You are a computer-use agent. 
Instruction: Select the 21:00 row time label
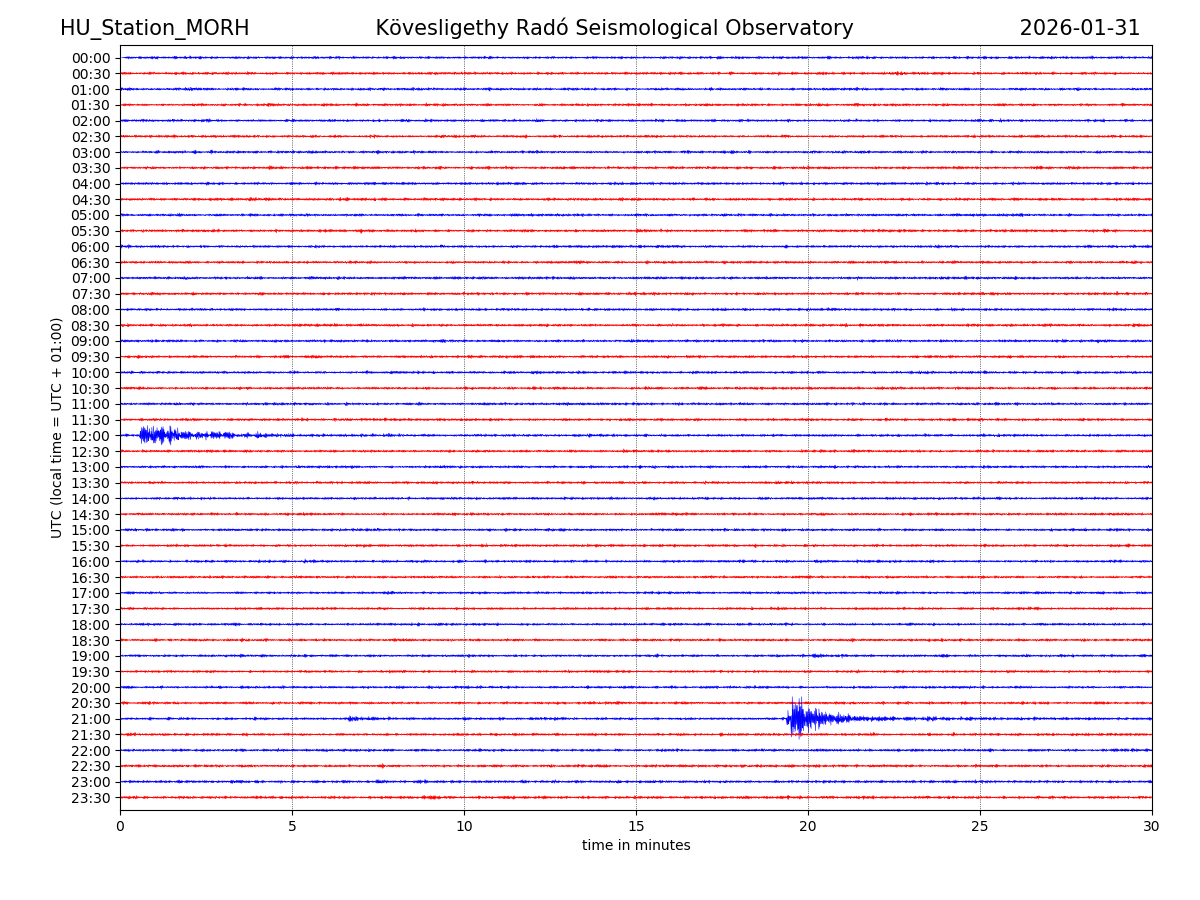[x=90, y=719]
